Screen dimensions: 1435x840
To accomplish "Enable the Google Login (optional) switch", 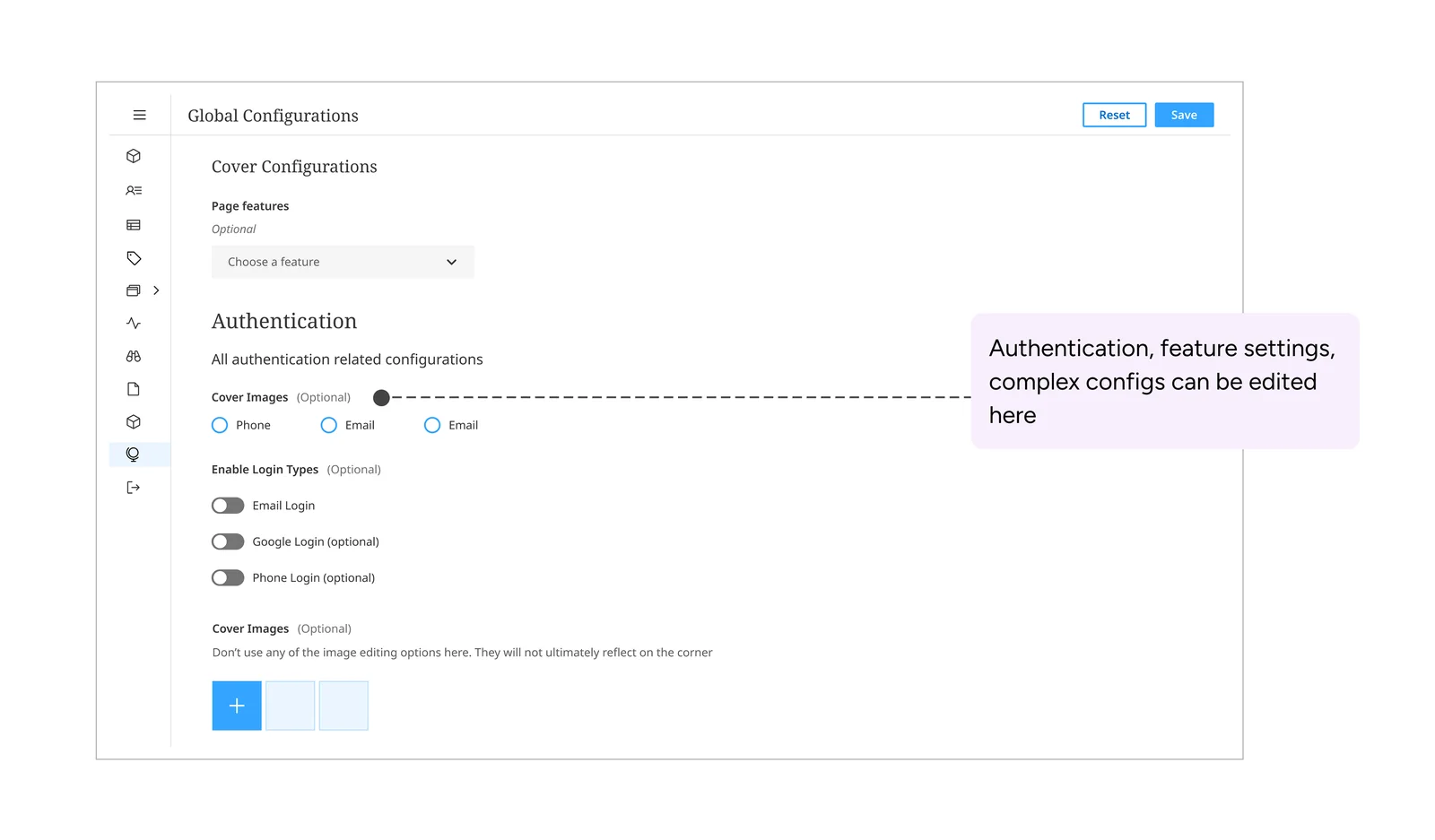I will click(228, 541).
